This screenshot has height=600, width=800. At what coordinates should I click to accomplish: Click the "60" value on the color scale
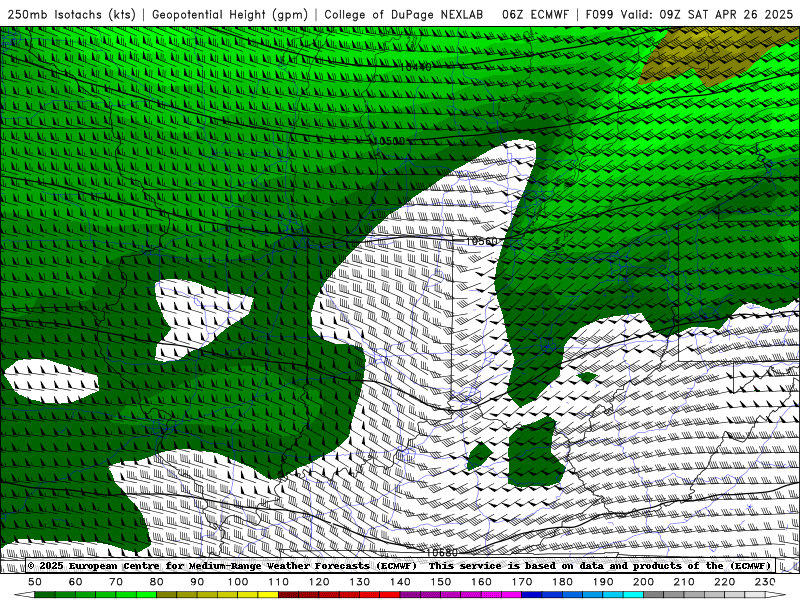click(x=75, y=582)
